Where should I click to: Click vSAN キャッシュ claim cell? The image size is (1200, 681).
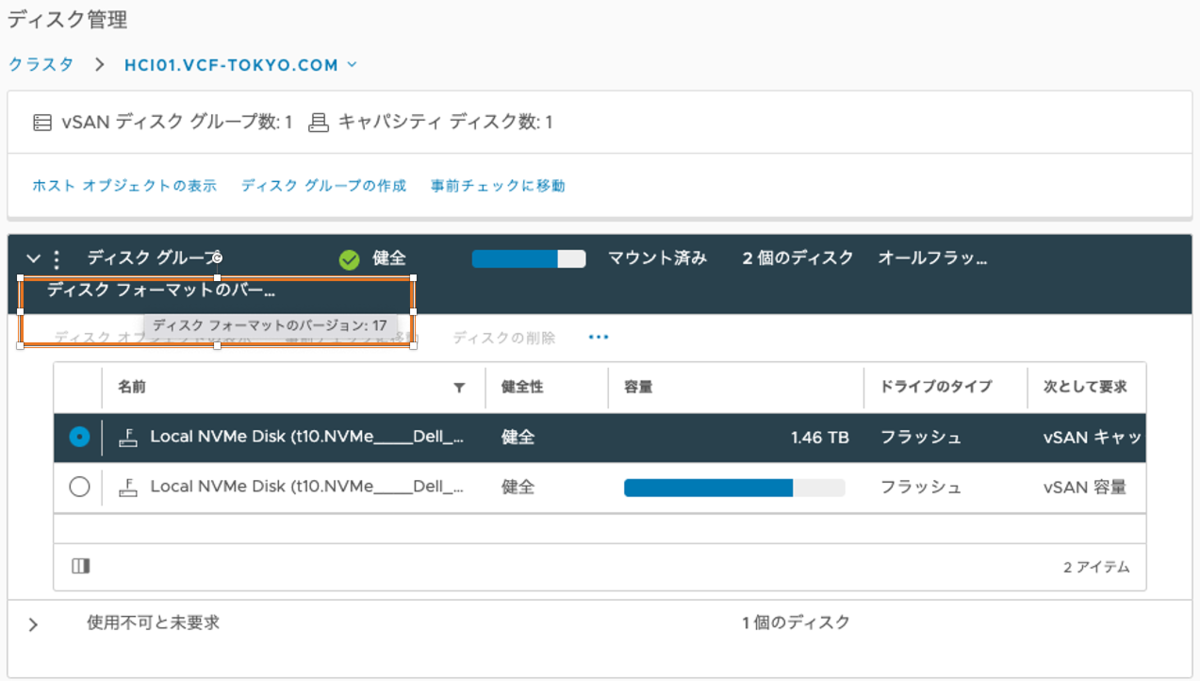point(1093,437)
